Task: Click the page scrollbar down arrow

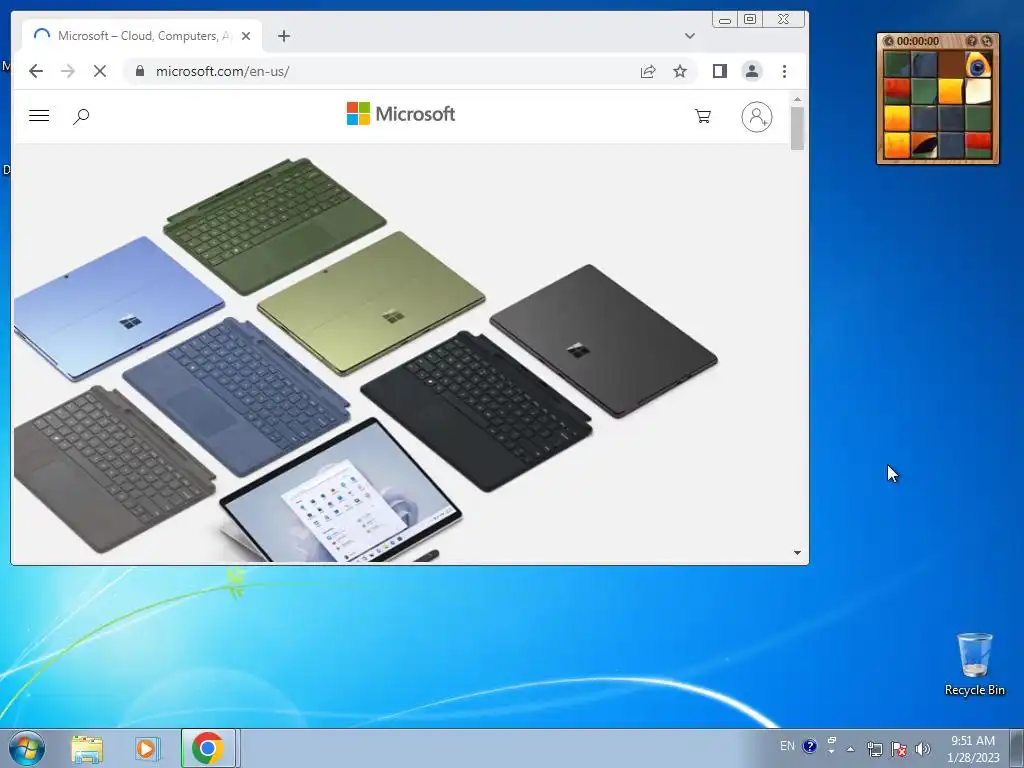Action: [x=797, y=552]
